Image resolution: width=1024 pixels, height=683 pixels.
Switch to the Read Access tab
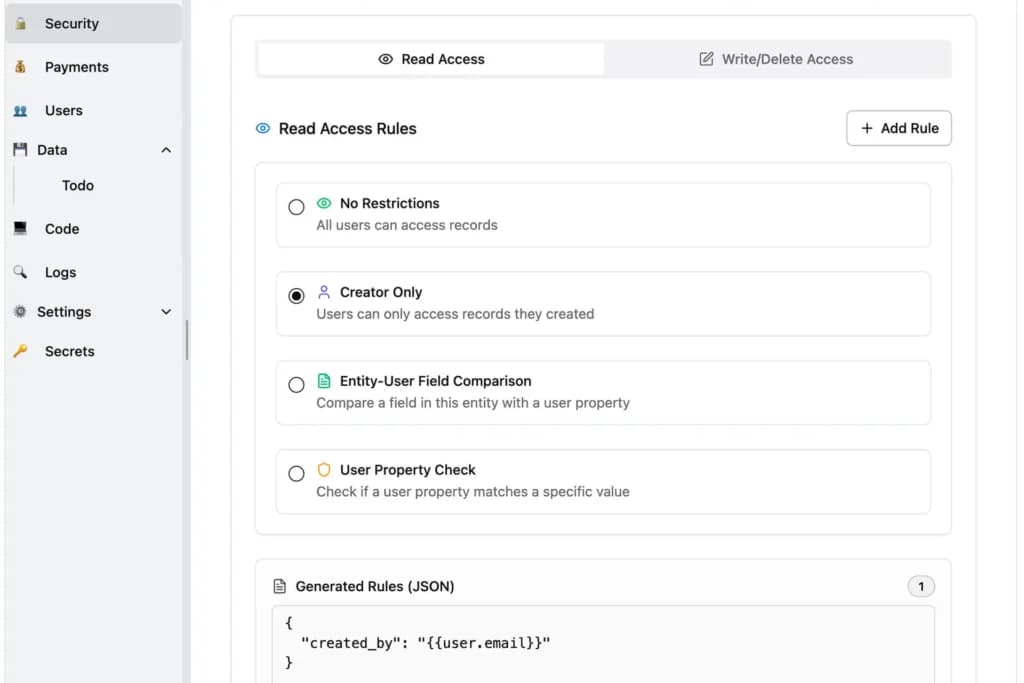click(431, 59)
